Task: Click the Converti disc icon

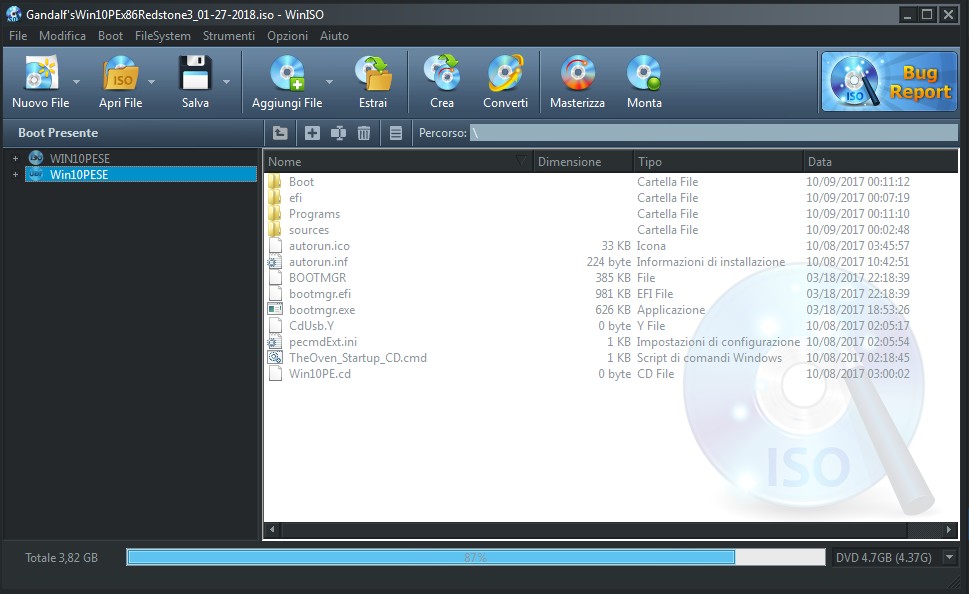Action: [x=506, y=74]
